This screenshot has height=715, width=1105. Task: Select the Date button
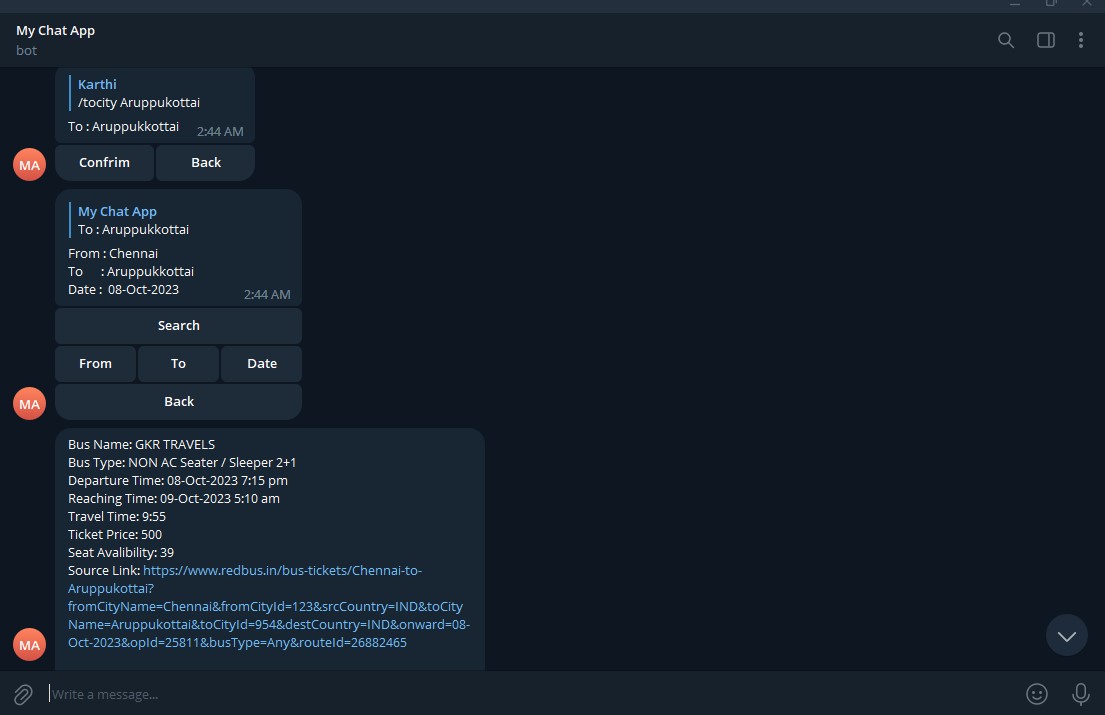pos(261,363)
